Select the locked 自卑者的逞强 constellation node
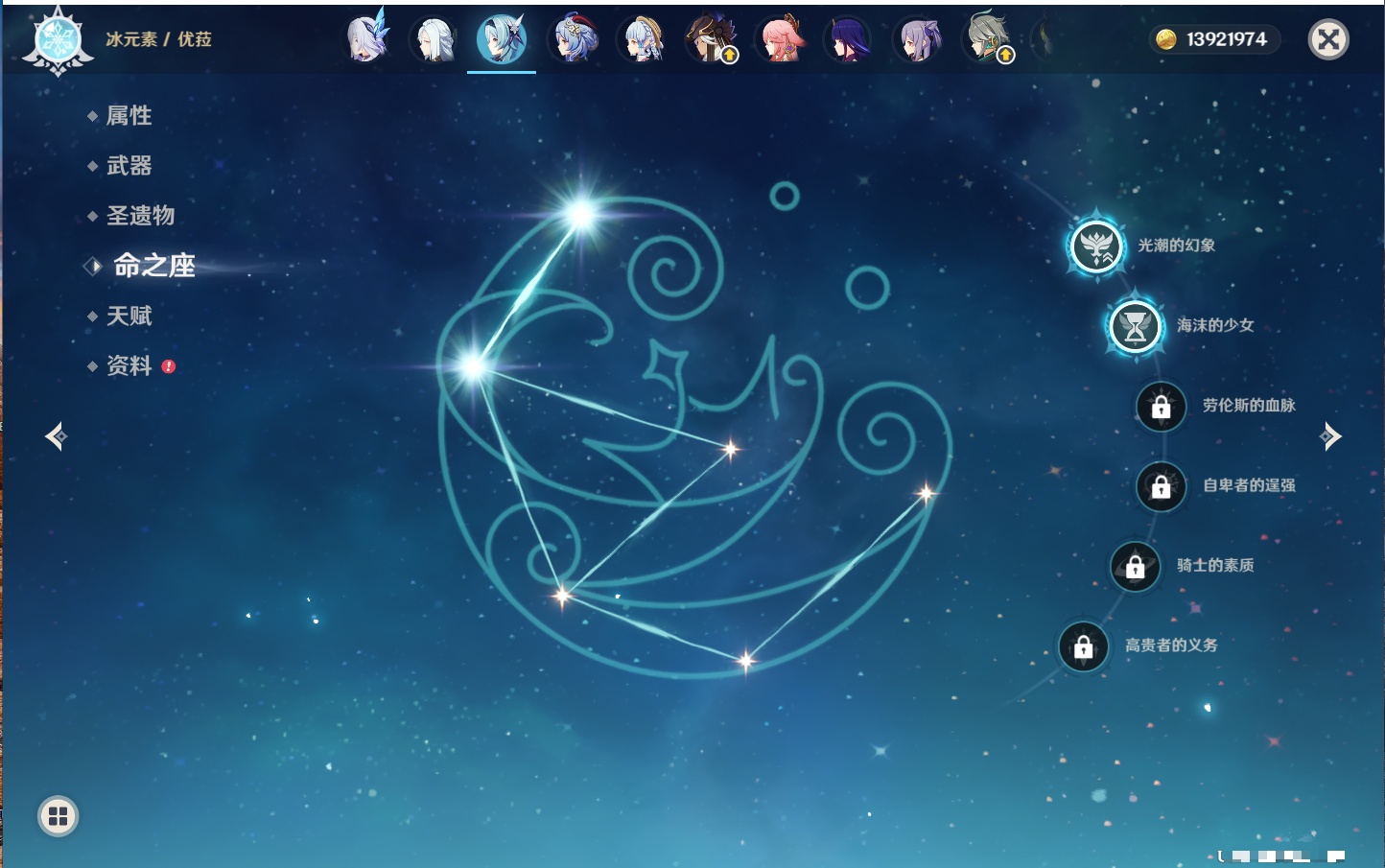The width and height of the screenshot is (1385, 868). (1161, 486)
